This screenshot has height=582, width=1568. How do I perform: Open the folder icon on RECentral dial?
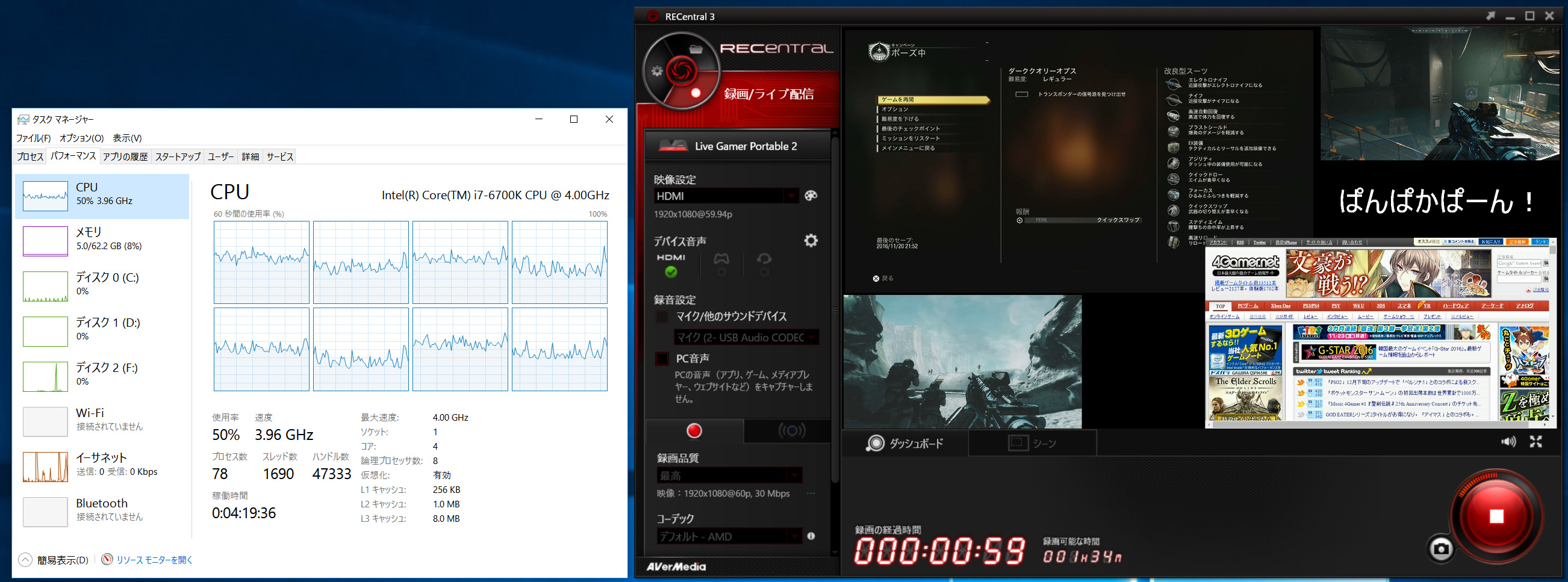click(695, 49)
